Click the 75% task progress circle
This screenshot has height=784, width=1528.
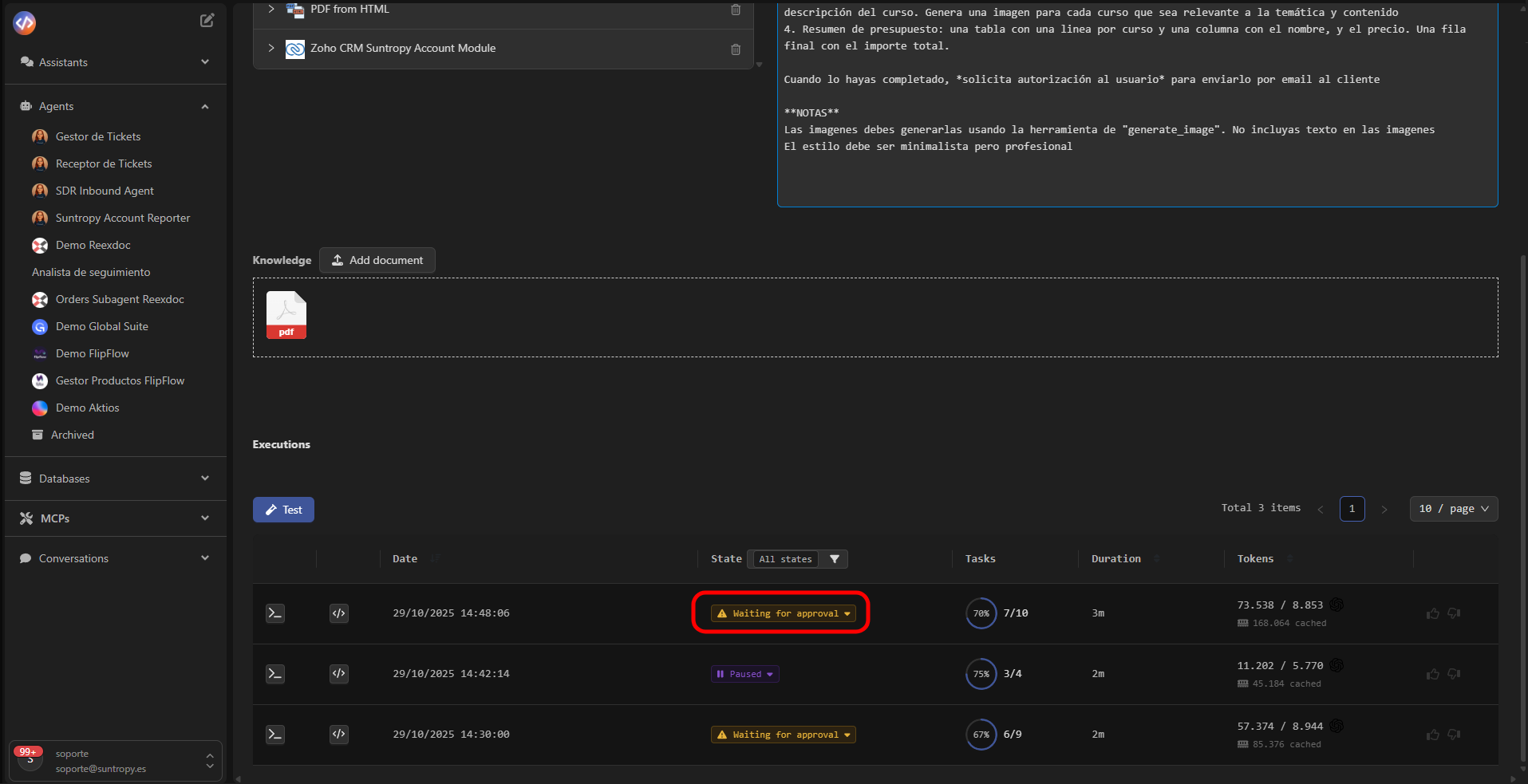(981, 674)
